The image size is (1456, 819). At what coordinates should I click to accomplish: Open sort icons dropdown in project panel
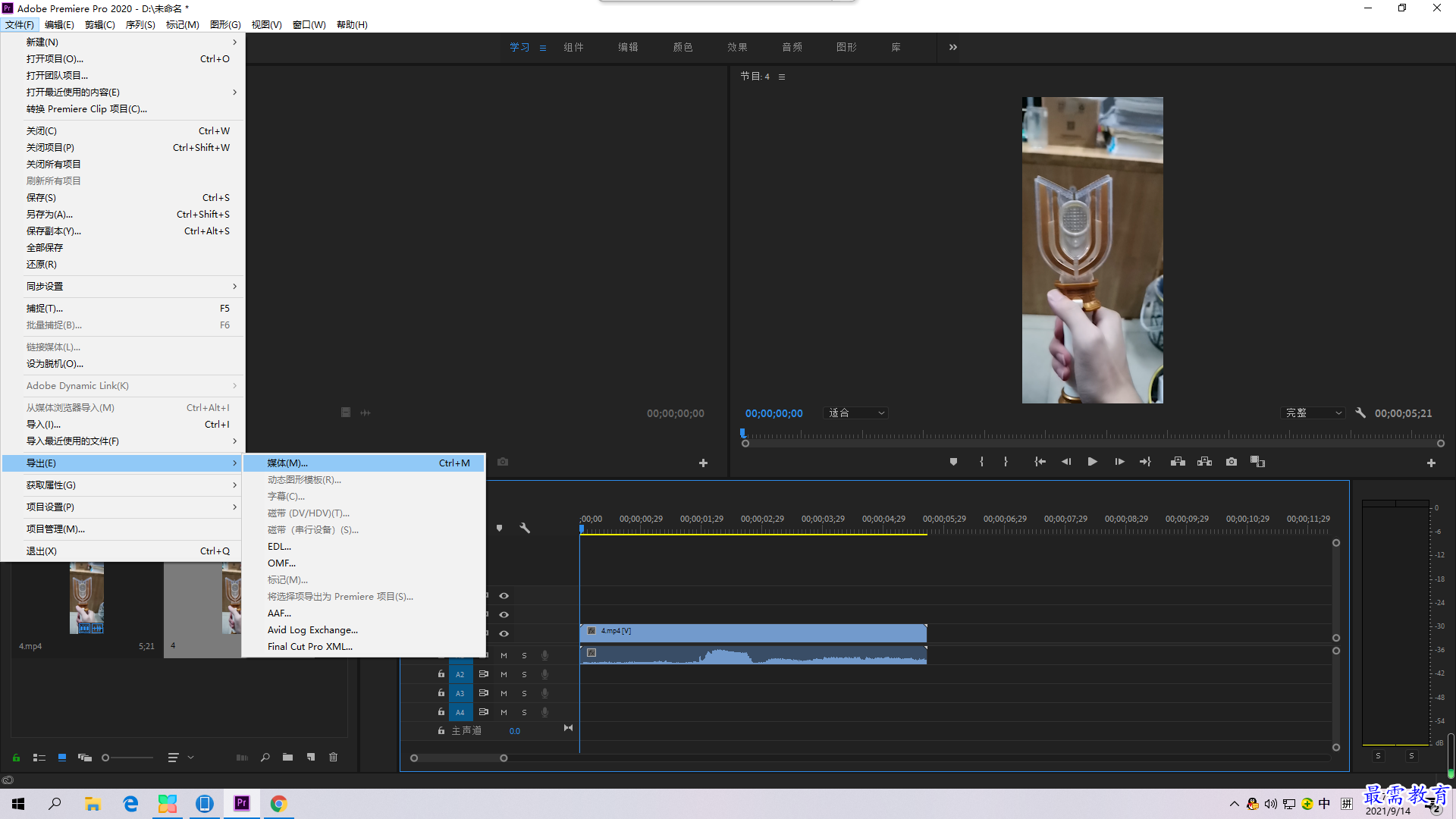[180, 758]
